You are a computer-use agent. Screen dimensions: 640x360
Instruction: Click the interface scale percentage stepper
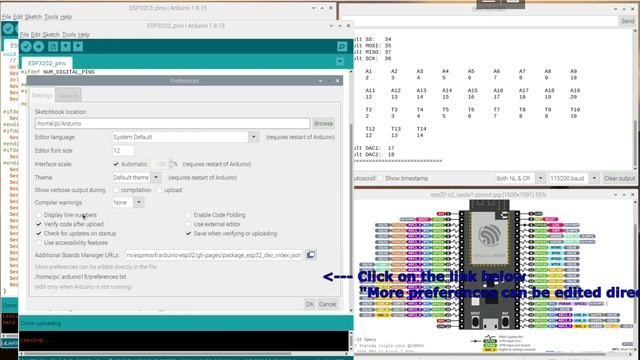171,164
